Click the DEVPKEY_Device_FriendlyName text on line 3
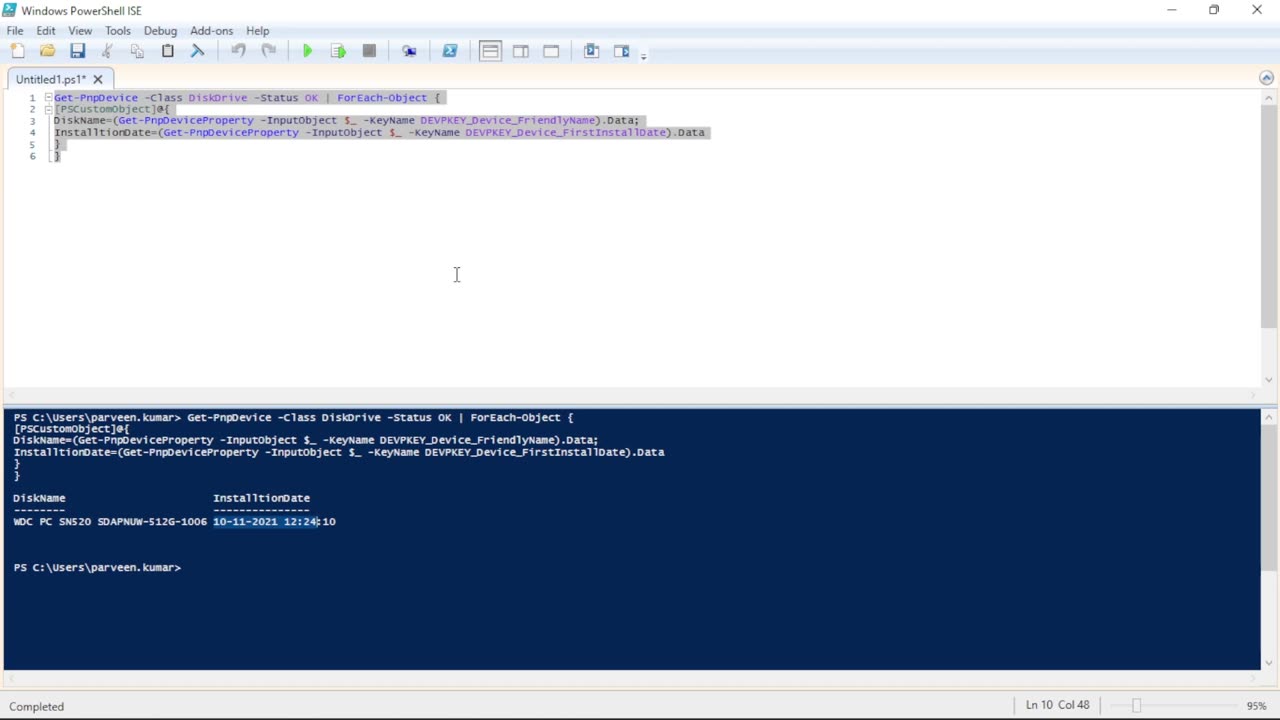 [508, 120]
